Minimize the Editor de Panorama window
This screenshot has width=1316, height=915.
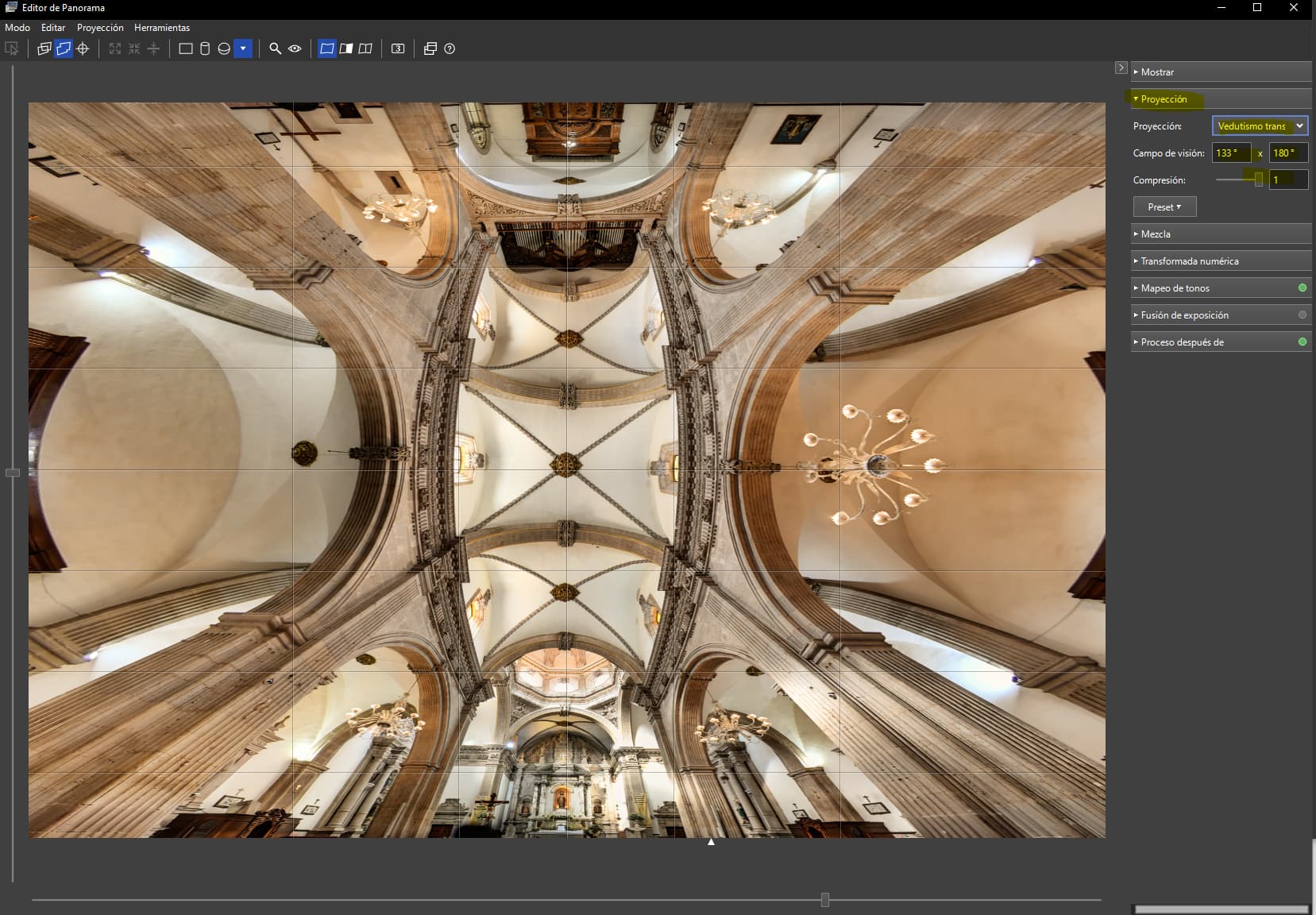(1221, 7)
